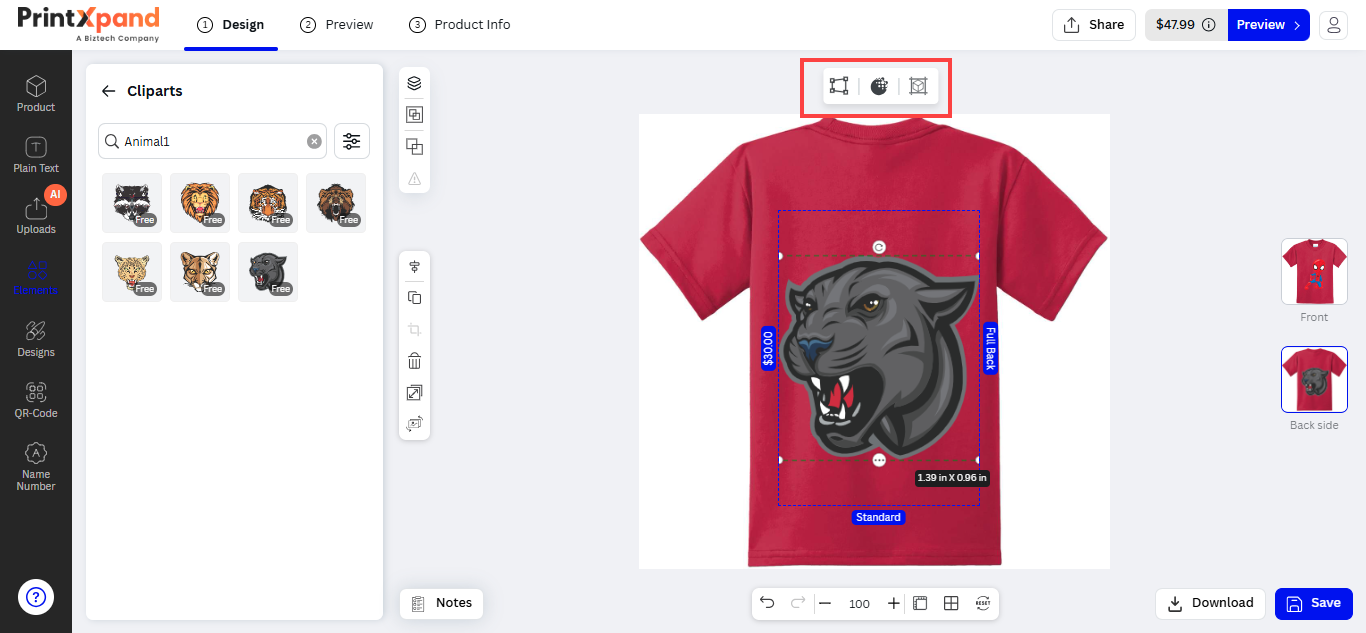Click the Download button

(x=1210, y=603)
